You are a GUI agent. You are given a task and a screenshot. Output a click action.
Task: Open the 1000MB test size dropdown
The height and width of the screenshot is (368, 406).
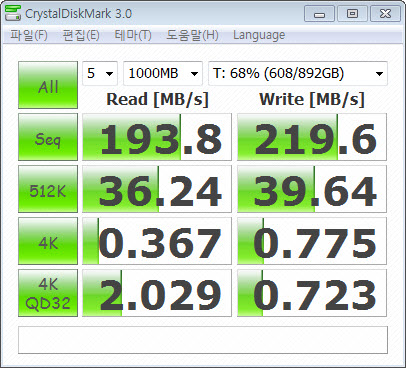[163, 73]
